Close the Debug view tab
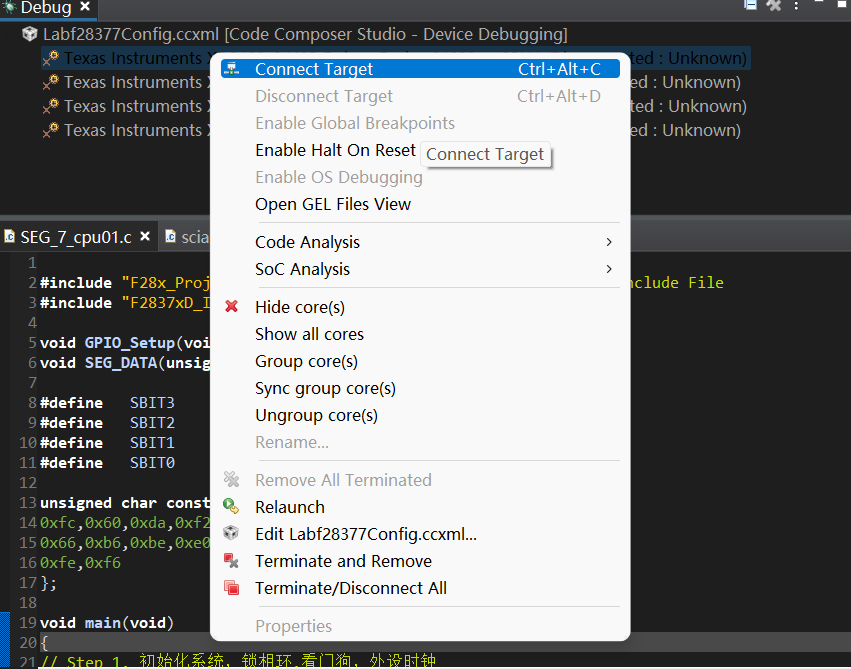 85,8
